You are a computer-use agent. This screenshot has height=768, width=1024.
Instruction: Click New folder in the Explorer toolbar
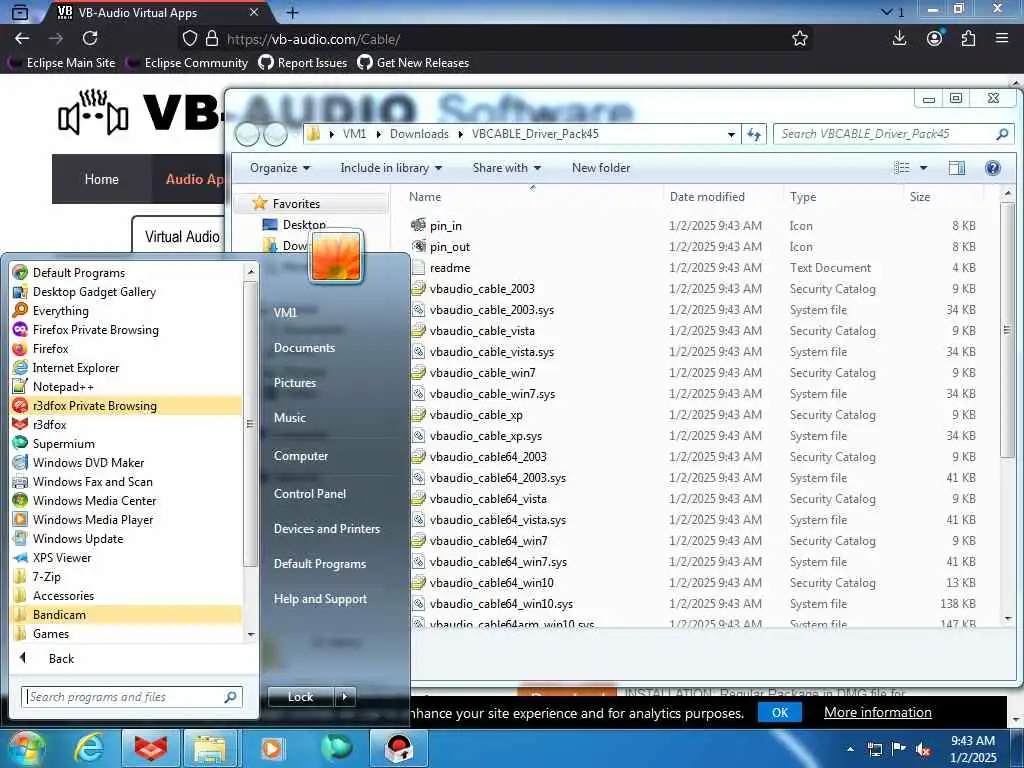(601, 167)
